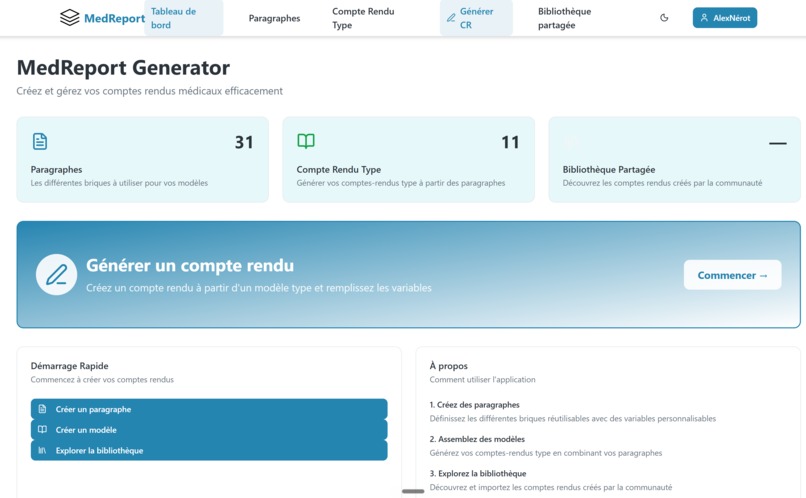The width and height of the screenshot is (806, 498).
Task: Open the AlexNérot account button
Action: 725,17
